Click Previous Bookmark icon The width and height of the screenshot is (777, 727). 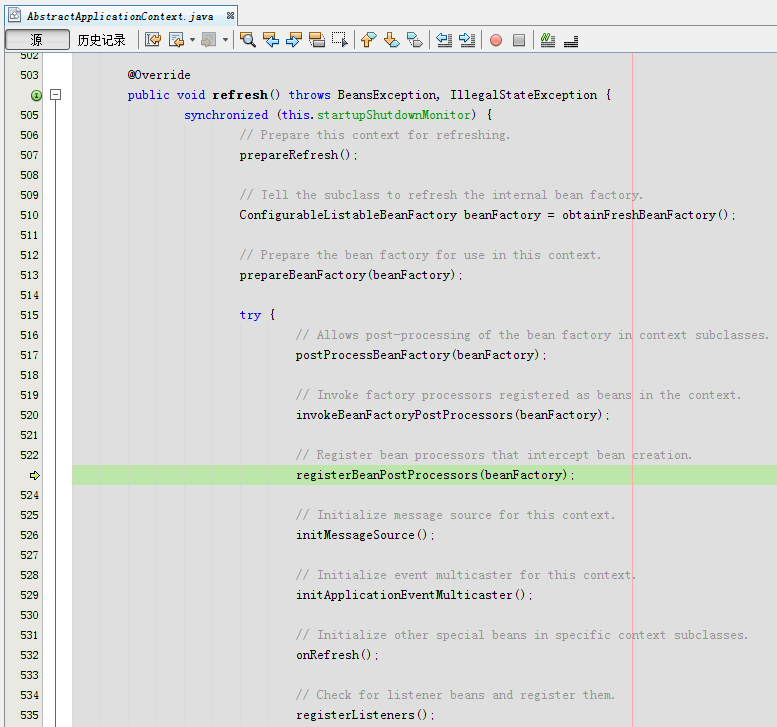[368, 40]
